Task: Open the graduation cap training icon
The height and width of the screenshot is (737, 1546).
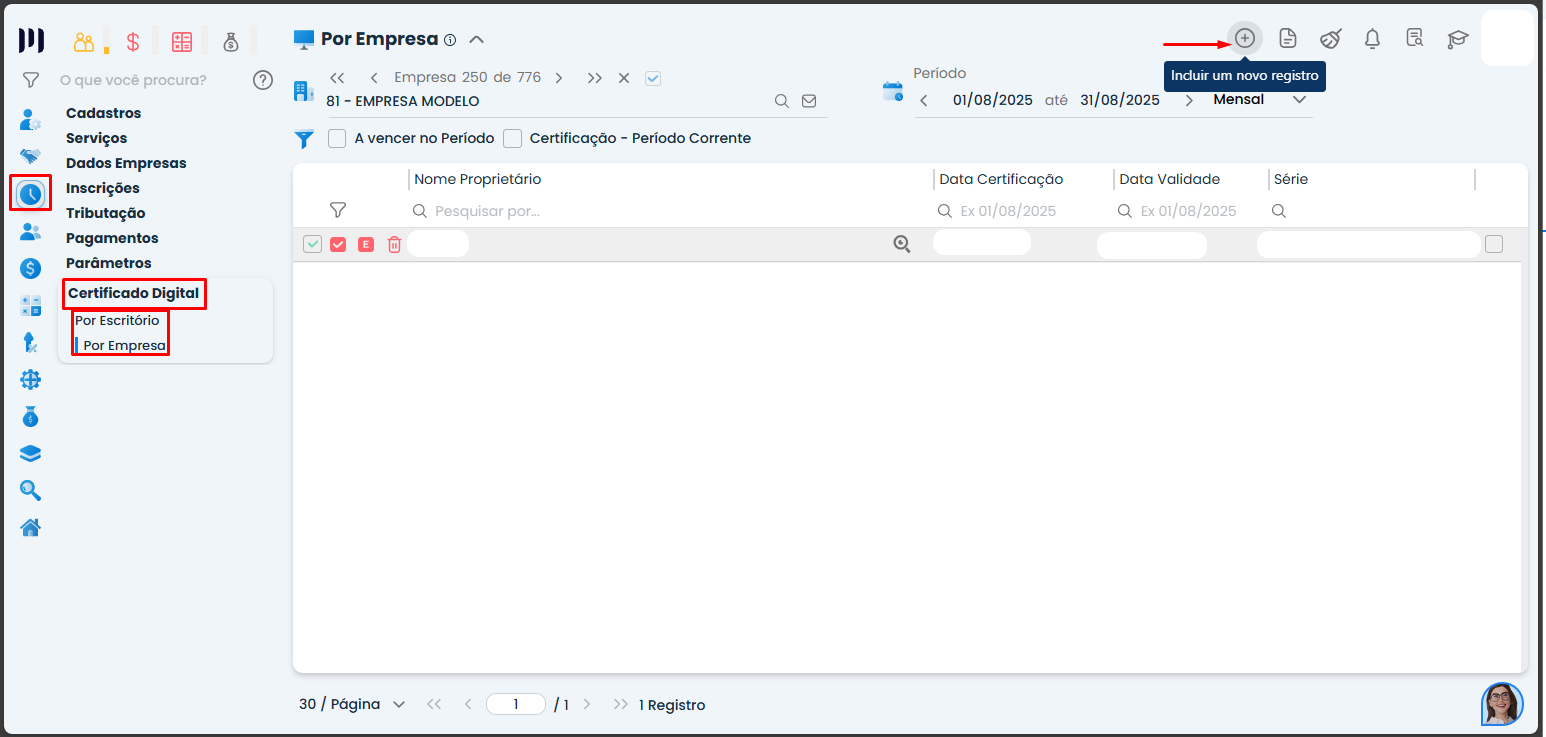Action: (x=1458, y=39)
